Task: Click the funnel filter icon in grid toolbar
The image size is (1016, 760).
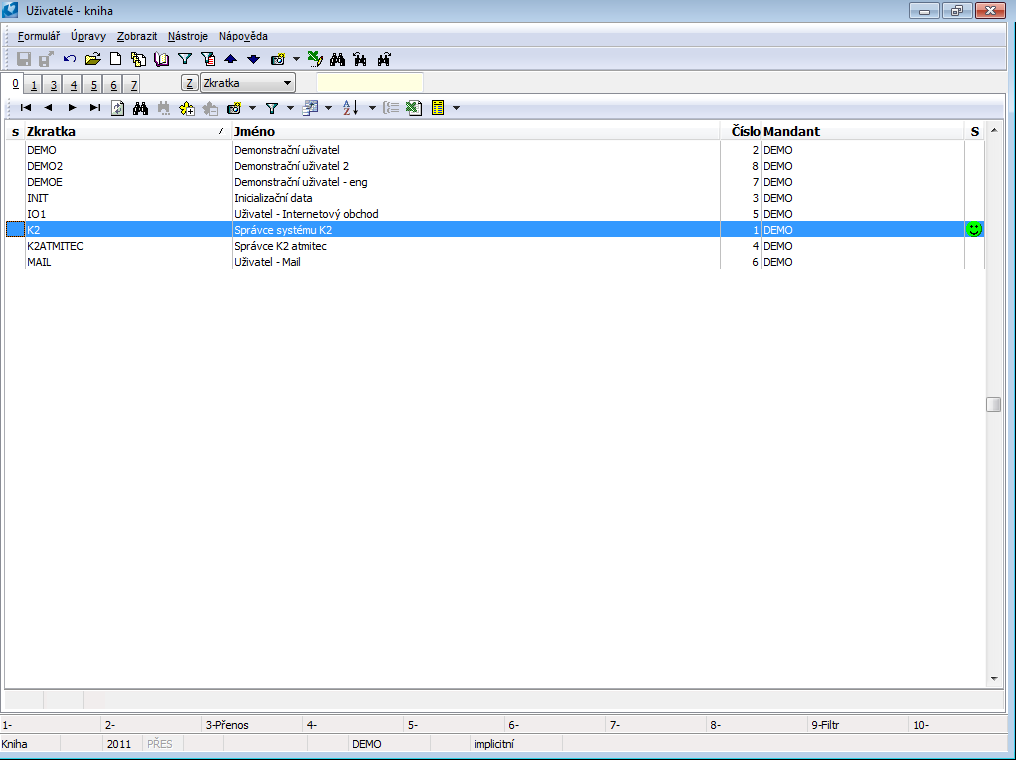Action: click(x=272, y=108)
